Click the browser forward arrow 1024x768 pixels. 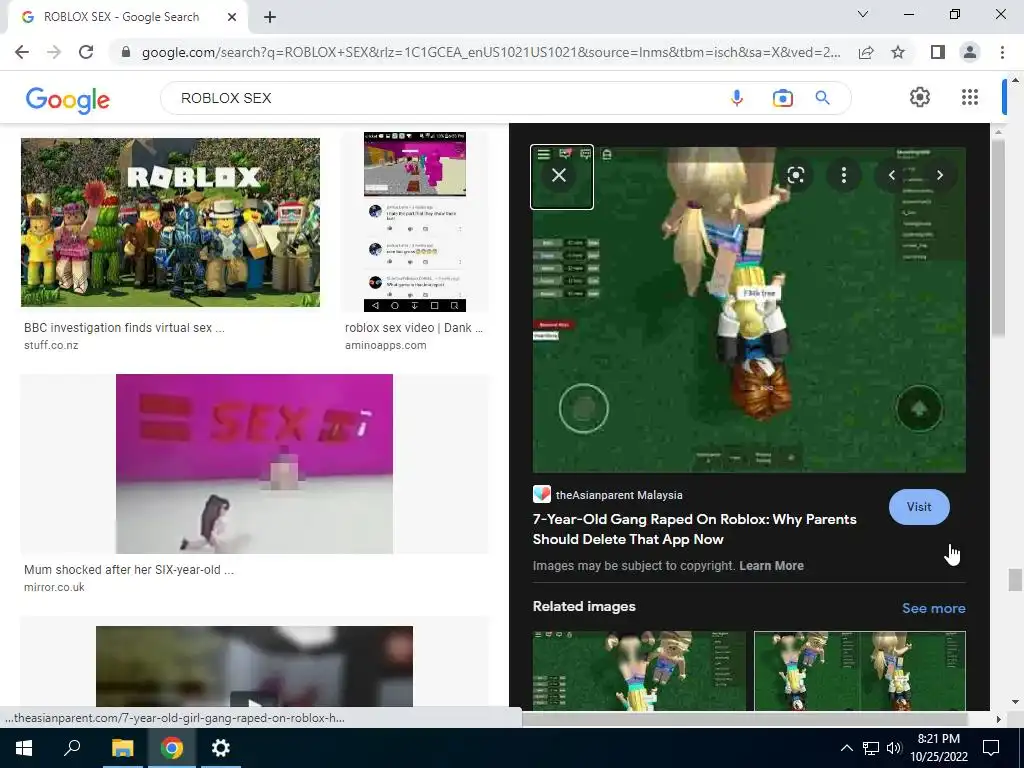[x=54, y=52]
